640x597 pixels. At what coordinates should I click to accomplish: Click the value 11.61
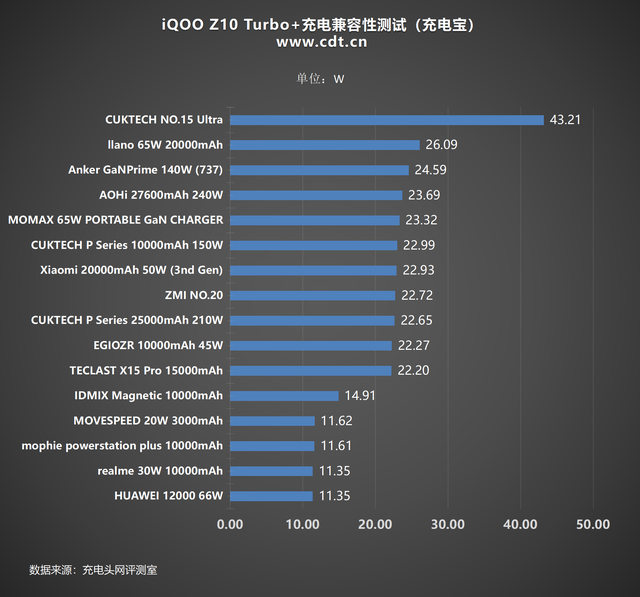[x=336, y=446]
